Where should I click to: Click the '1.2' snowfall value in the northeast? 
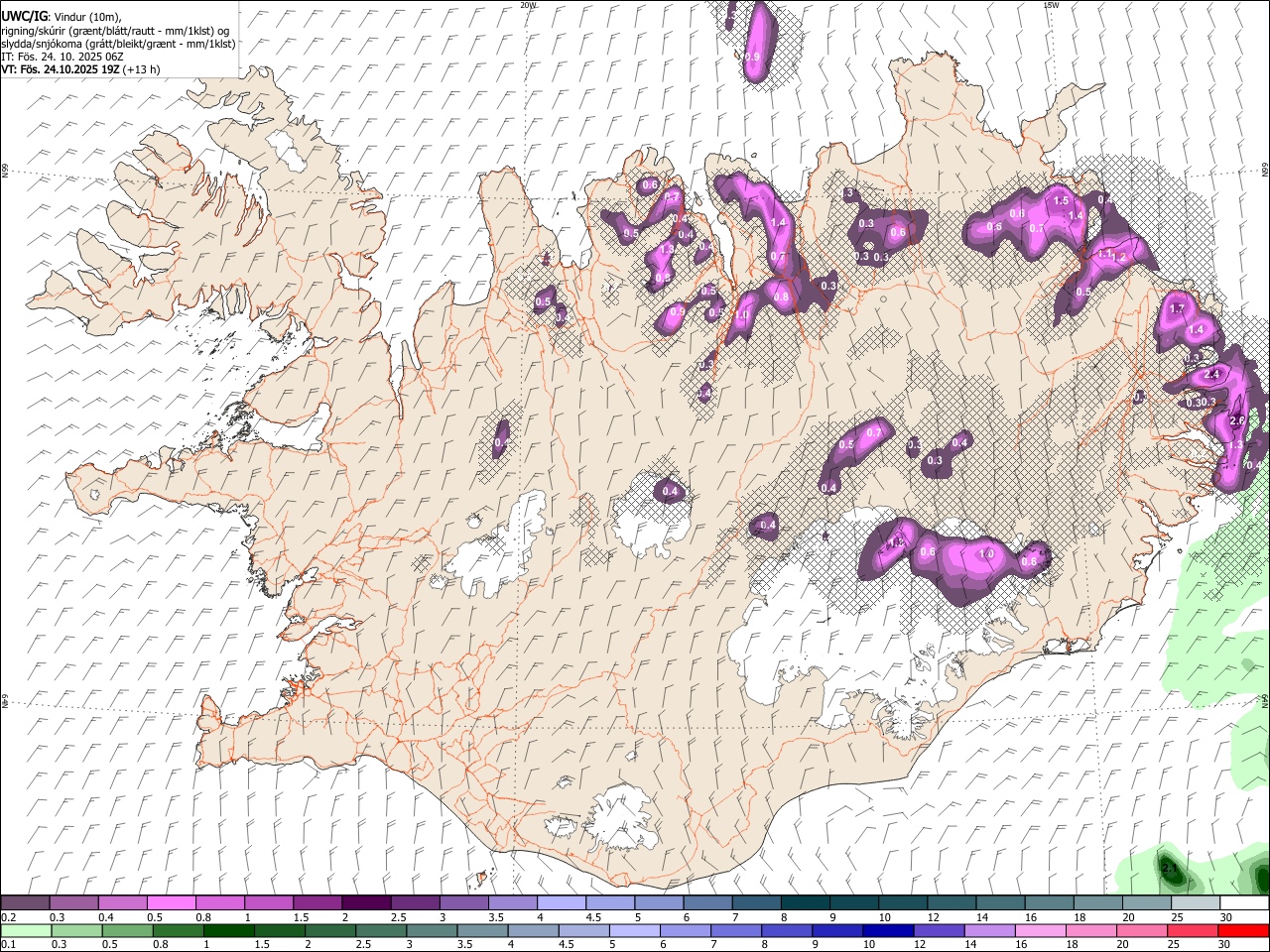(1120, 257)
